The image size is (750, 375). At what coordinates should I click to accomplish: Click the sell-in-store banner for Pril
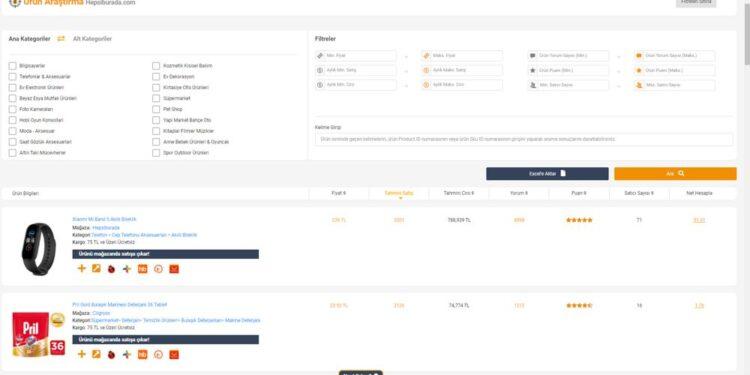(x=165, y=340)
